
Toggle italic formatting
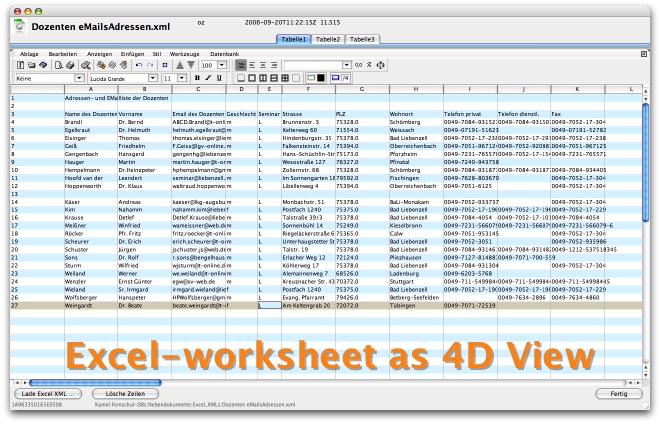pos(208,78)
